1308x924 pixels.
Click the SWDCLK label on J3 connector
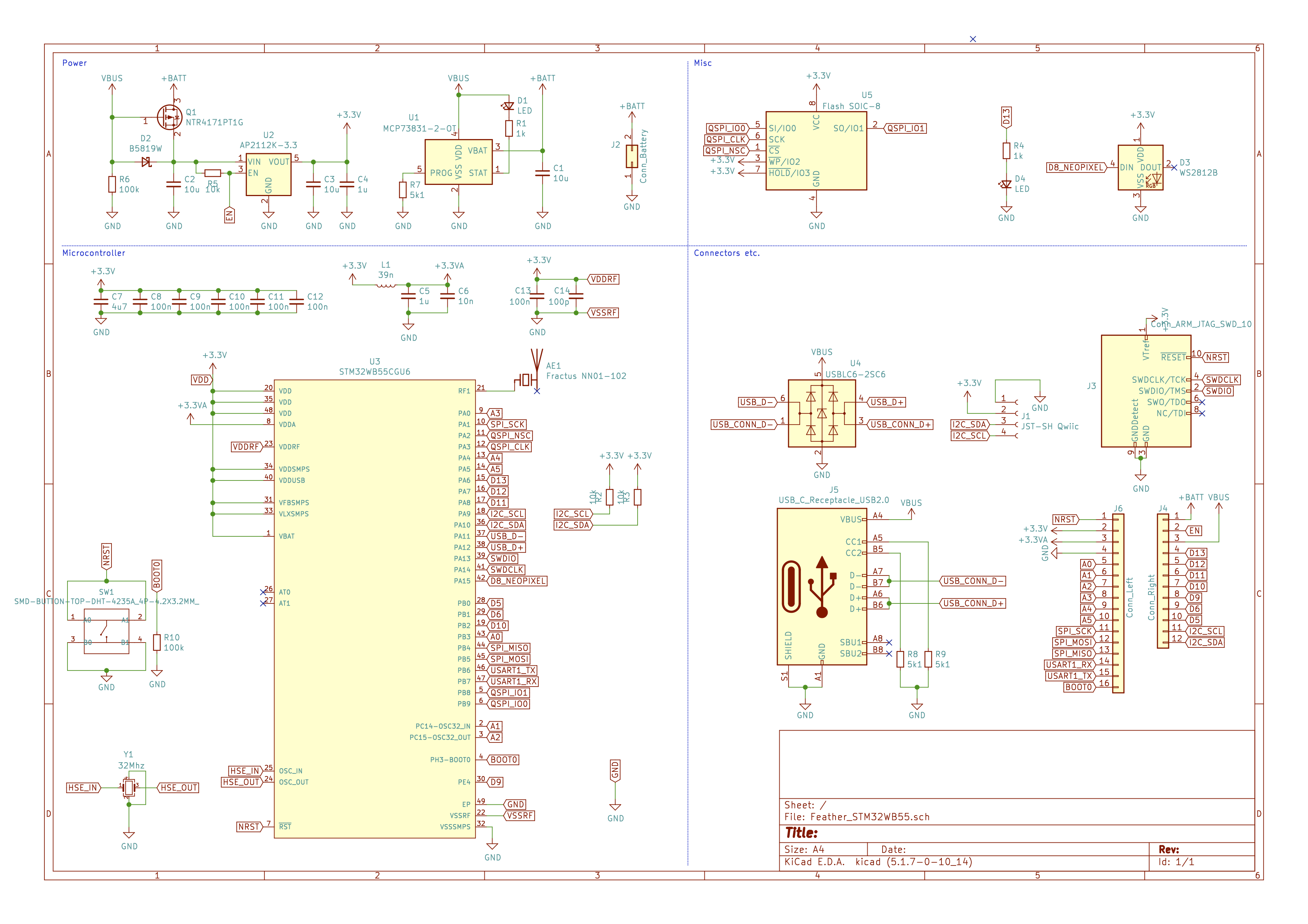pyautogui.click(x=1221, y=380)
